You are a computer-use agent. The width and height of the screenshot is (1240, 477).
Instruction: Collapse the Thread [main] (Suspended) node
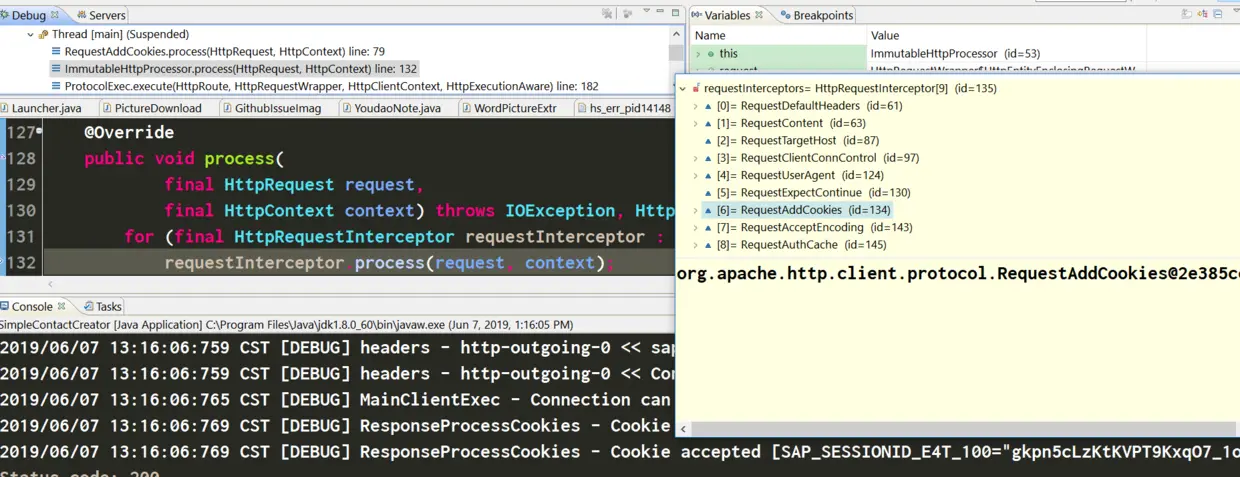pos(30,34)
